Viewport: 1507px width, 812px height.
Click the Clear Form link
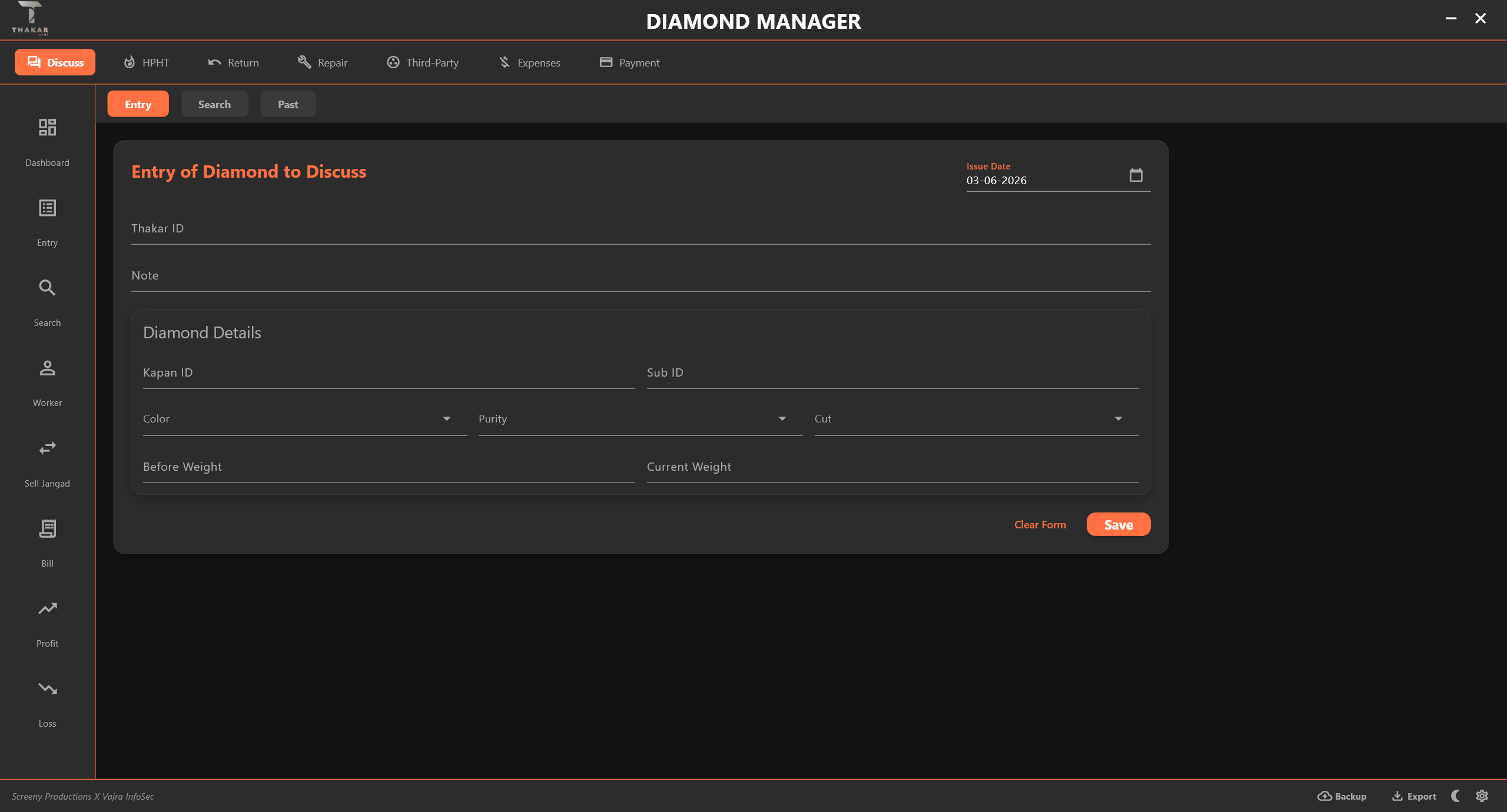click(x=1040, y=524)
